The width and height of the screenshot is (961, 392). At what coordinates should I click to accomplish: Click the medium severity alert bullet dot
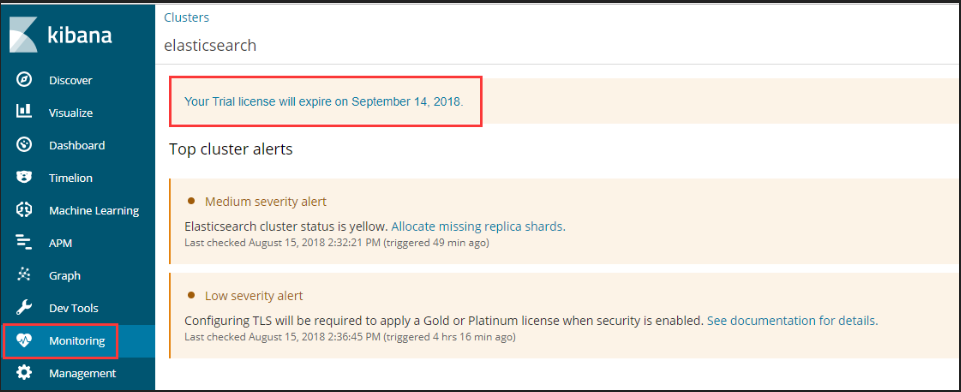[191, 200]
